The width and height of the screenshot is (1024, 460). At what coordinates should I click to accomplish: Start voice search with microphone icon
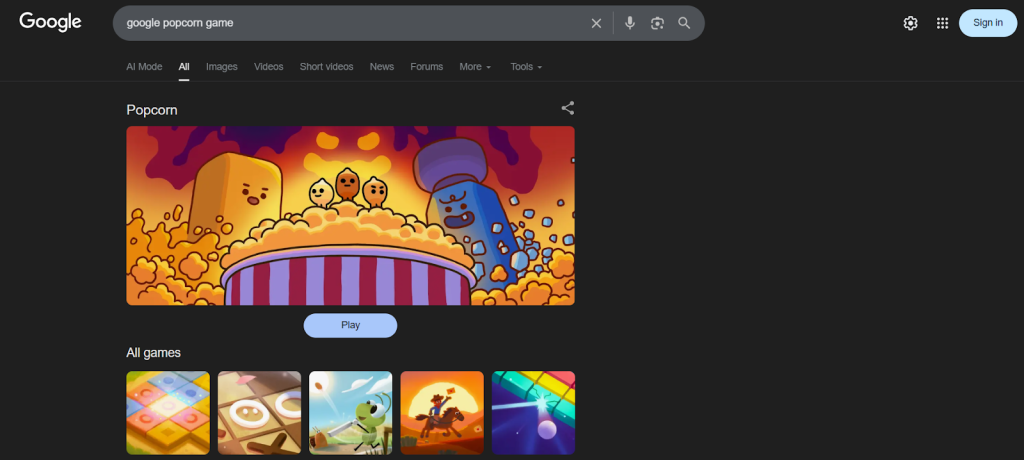pyautogui.click(x=630, y=23)
